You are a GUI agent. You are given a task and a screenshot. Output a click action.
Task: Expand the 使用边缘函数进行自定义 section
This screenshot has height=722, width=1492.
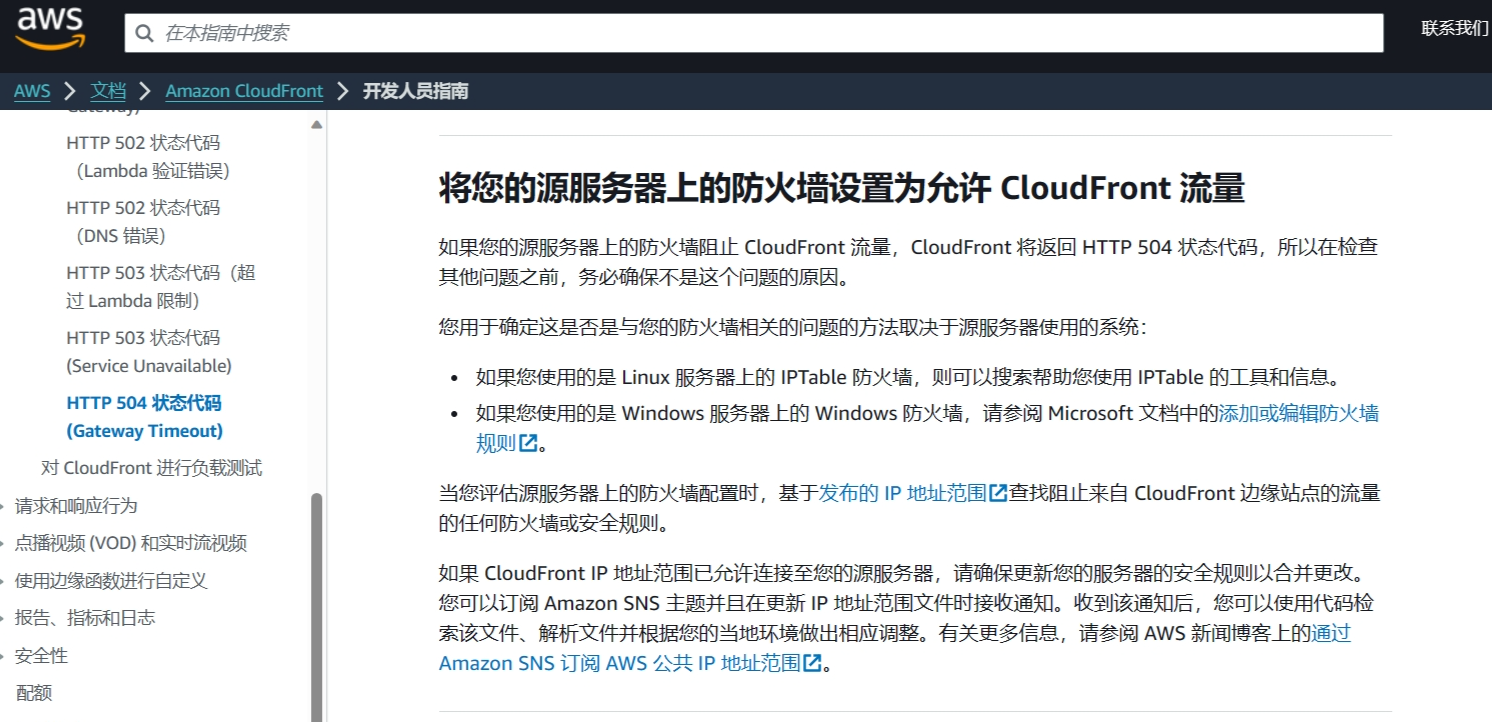click(x=111, y=581)
